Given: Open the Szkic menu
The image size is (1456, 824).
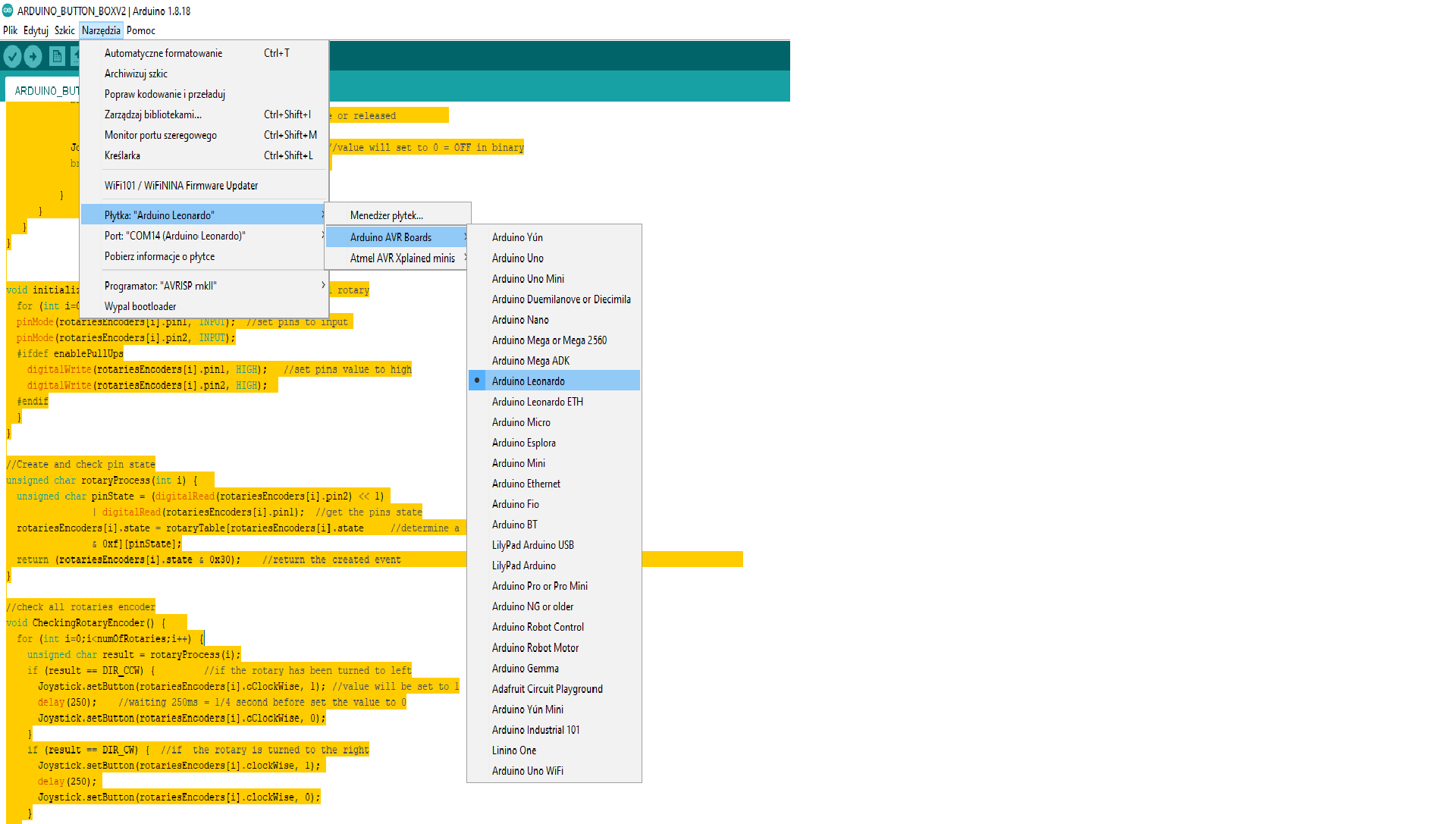Looking at the screenshot, I should 64,30.
